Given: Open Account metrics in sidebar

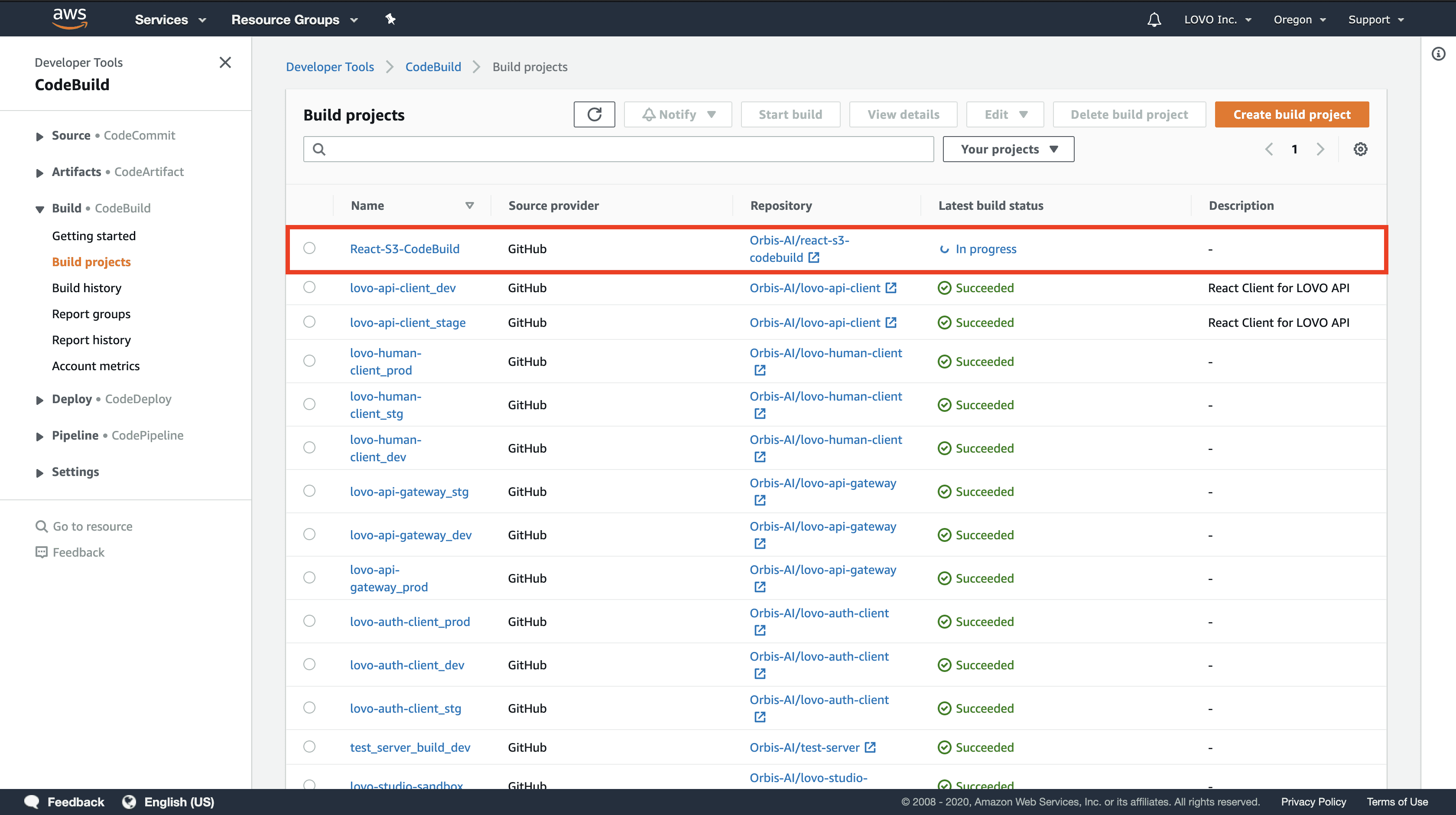Looking at the screenshot, I should coord(95,366).
